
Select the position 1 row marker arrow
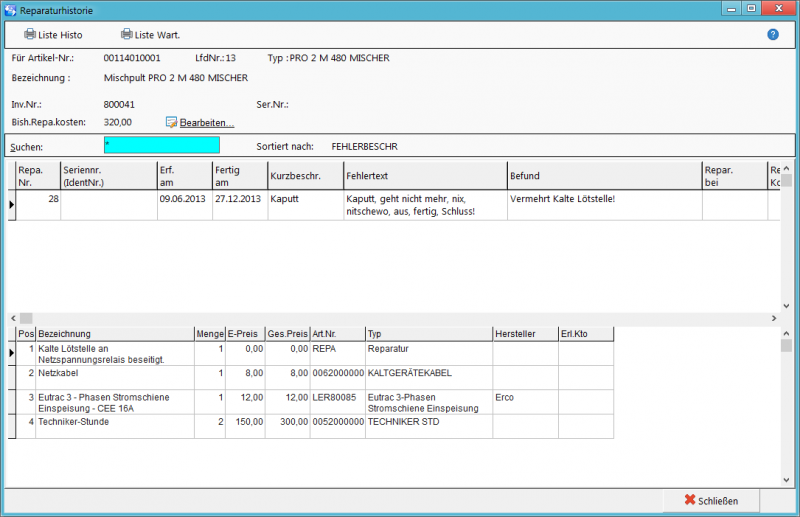pos(11,353)
